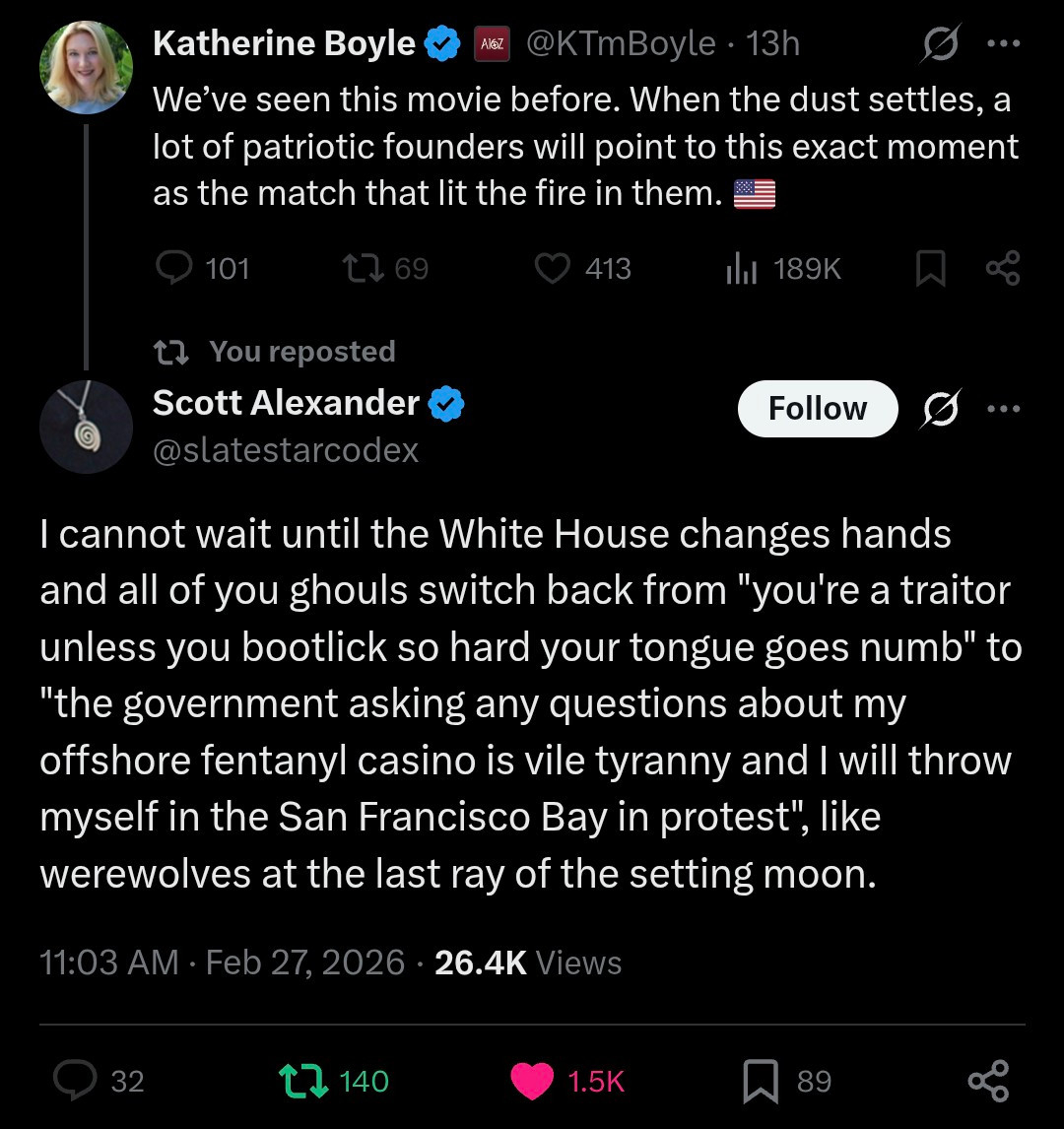Open Scott Alexander's spiral pendant avatar

point(86,427)
